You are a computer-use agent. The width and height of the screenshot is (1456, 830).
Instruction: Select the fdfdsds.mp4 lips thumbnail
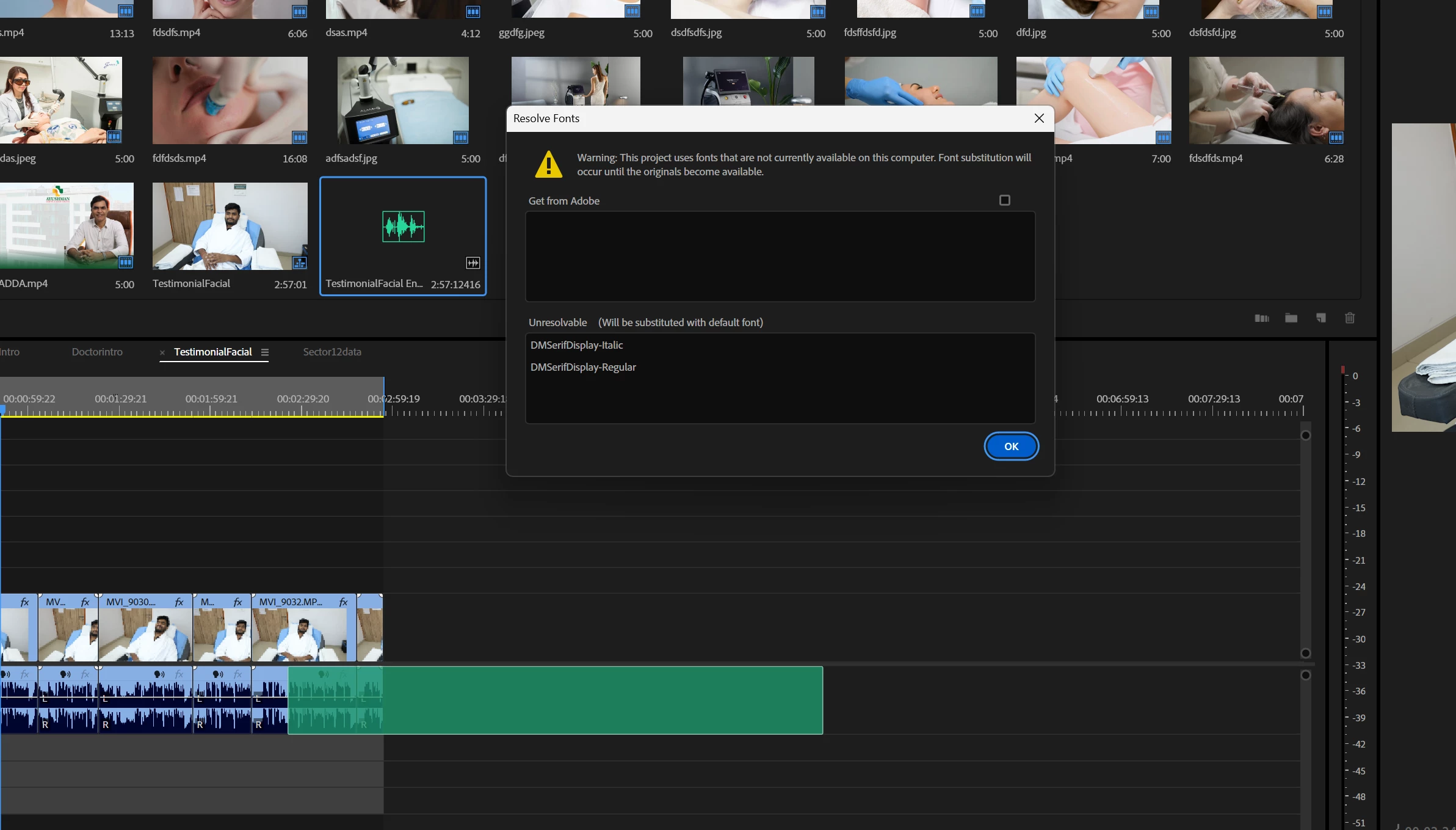(230, 101)
